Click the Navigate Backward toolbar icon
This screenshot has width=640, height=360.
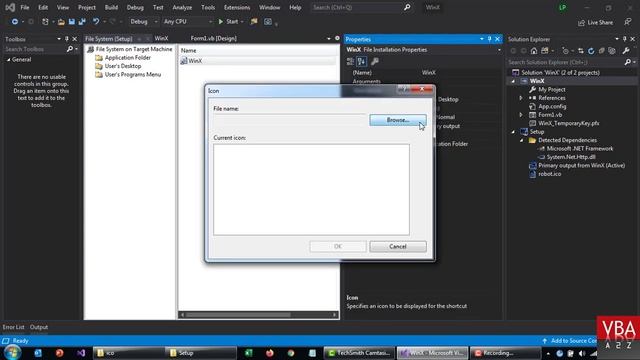click(15, 22)
